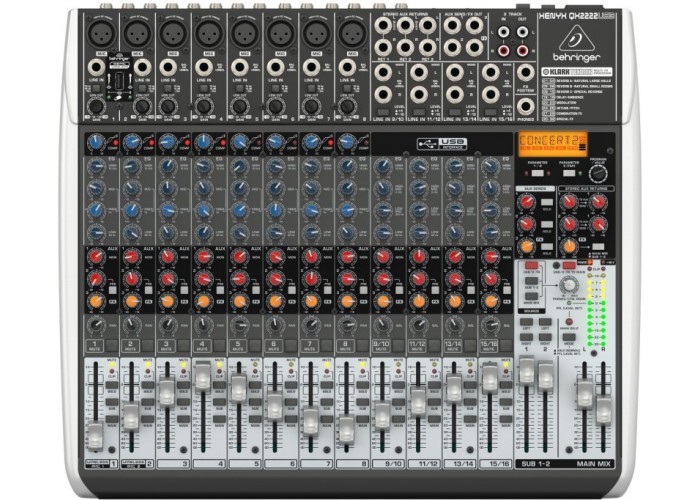Click the PARAMETER 3/TAP button

pos(569,173)
